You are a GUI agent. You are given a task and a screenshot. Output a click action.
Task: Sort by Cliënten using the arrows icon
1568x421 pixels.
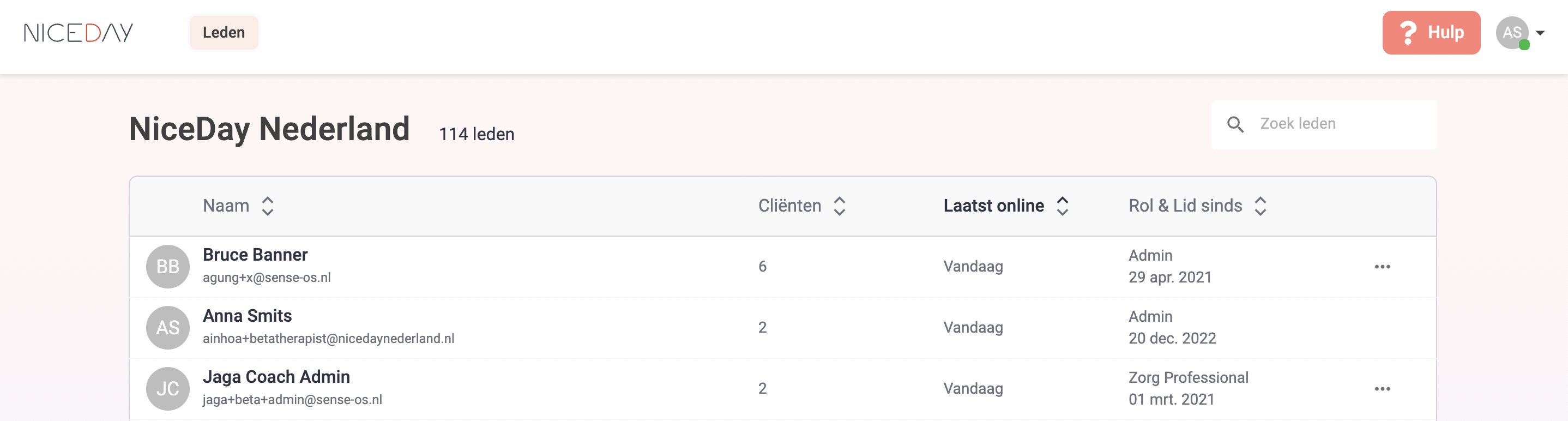click(840, 206)
